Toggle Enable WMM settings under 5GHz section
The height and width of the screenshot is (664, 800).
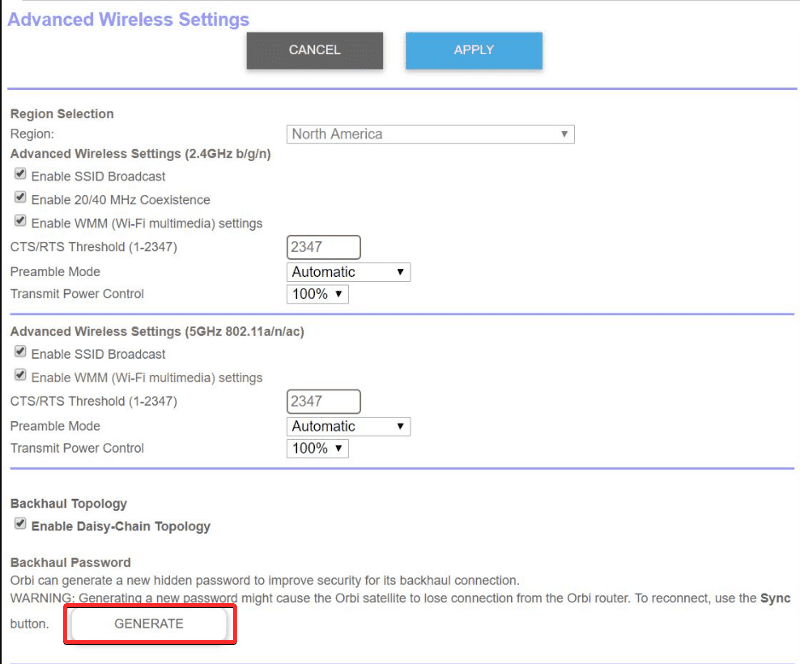pos(20,375)
